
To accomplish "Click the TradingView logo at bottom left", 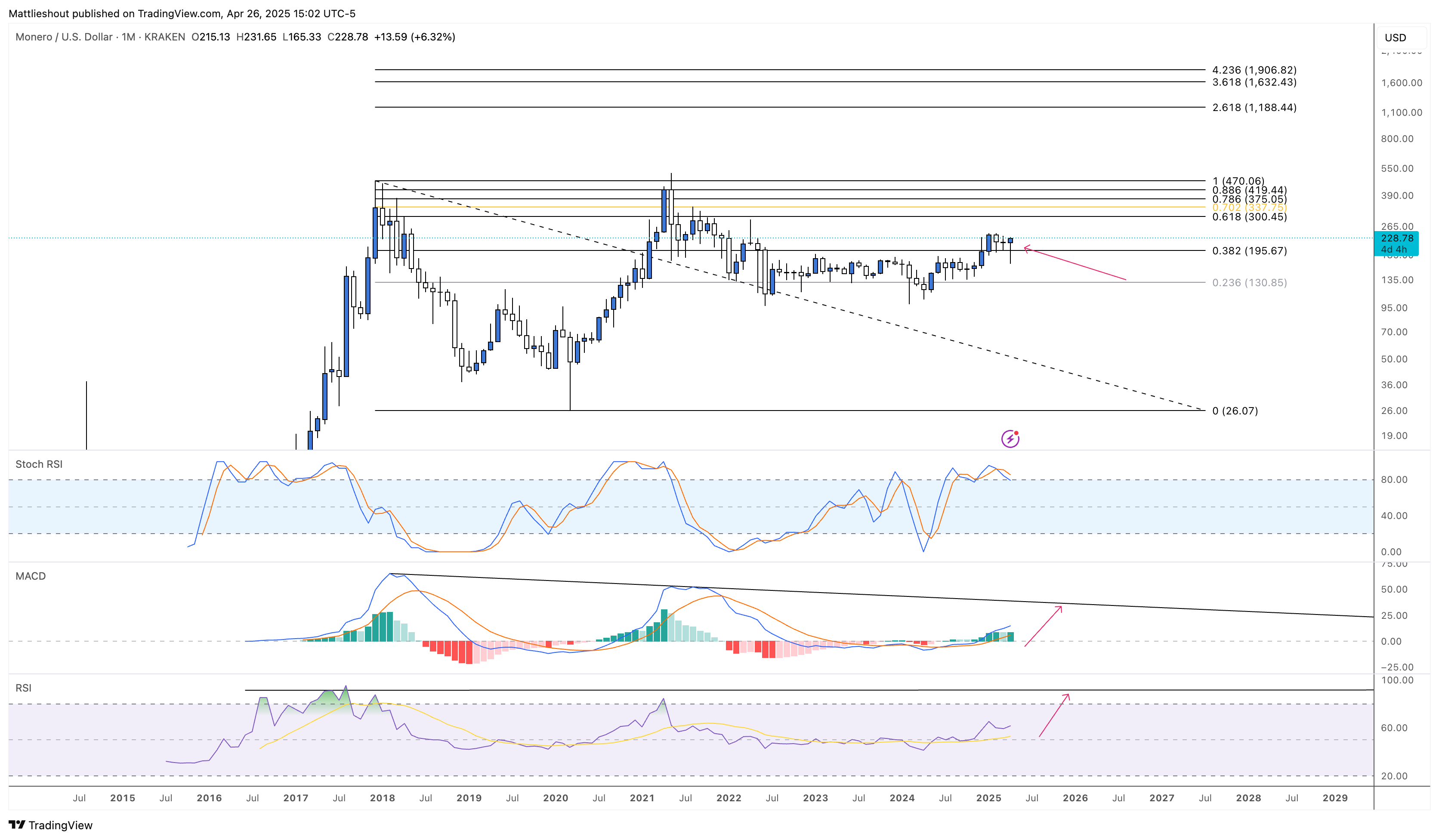I will [x=50, y=825].
